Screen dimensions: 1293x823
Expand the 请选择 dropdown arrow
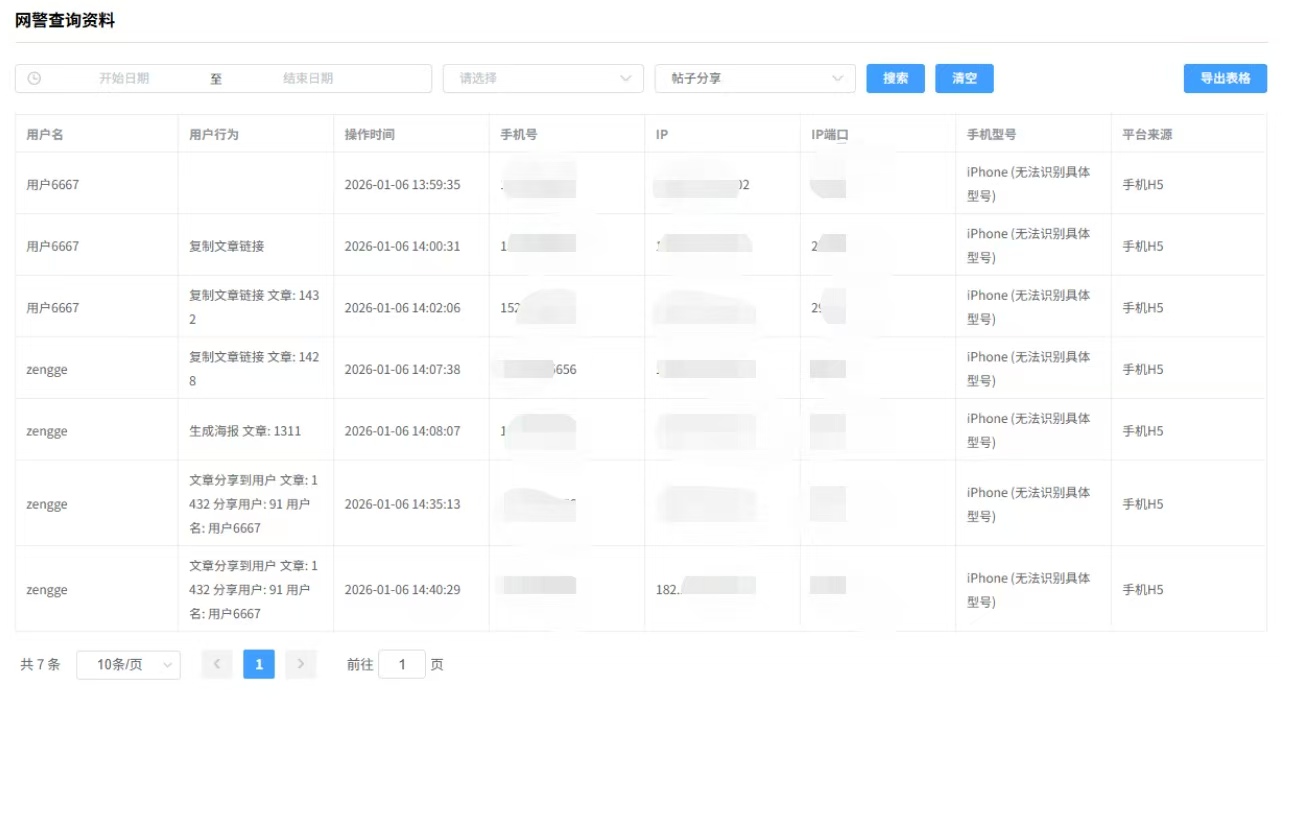pyautogui.click(x=626, y=78)
